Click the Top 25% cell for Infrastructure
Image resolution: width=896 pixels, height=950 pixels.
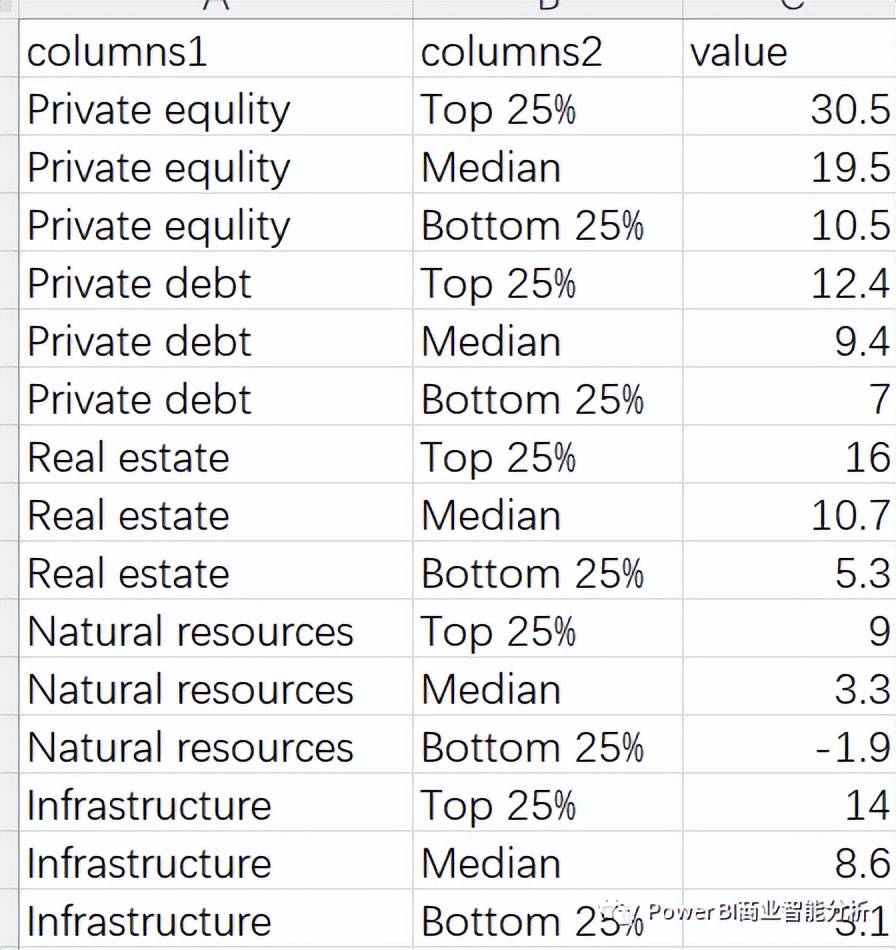(548, 803)
